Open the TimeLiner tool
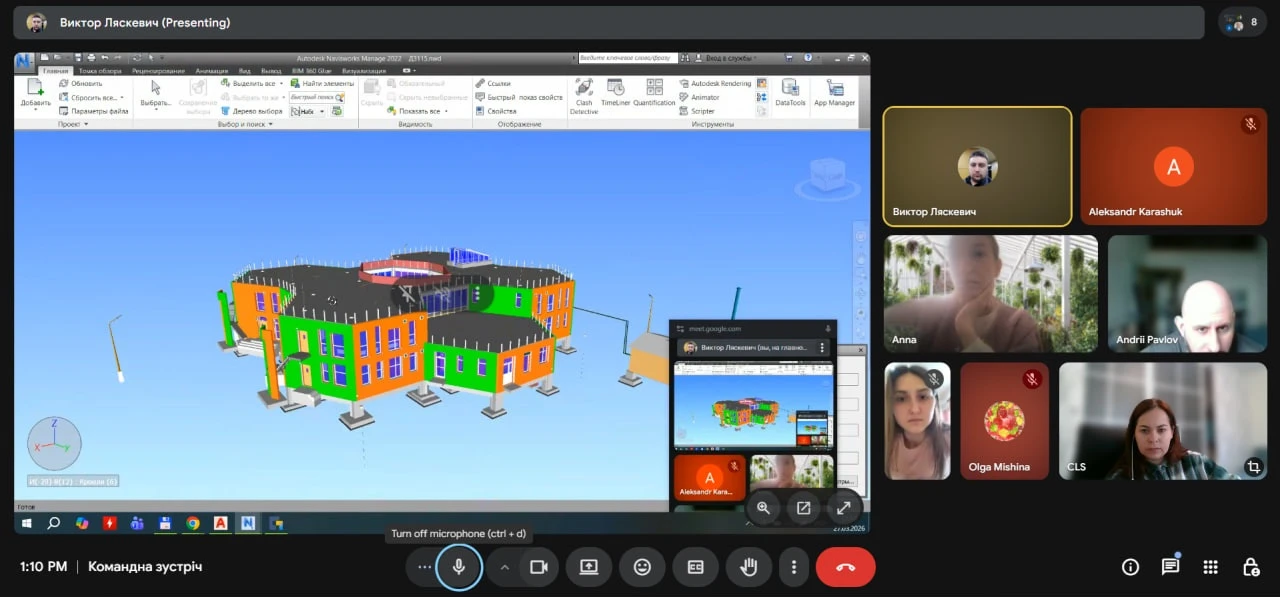This screenshot has width=1280, height=597. (x=615, y=93)
